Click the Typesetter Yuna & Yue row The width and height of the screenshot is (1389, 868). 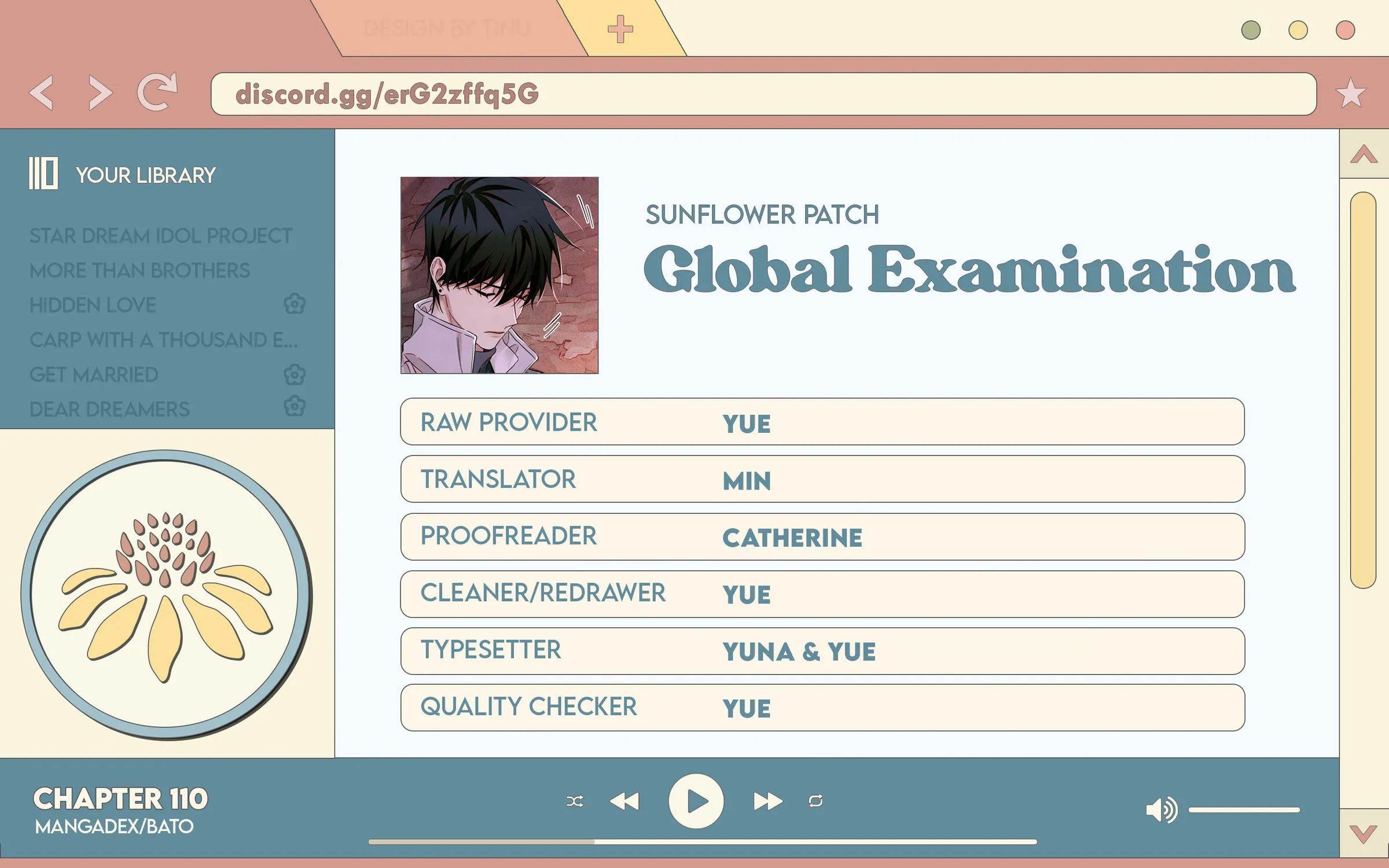tap(822, 651)
